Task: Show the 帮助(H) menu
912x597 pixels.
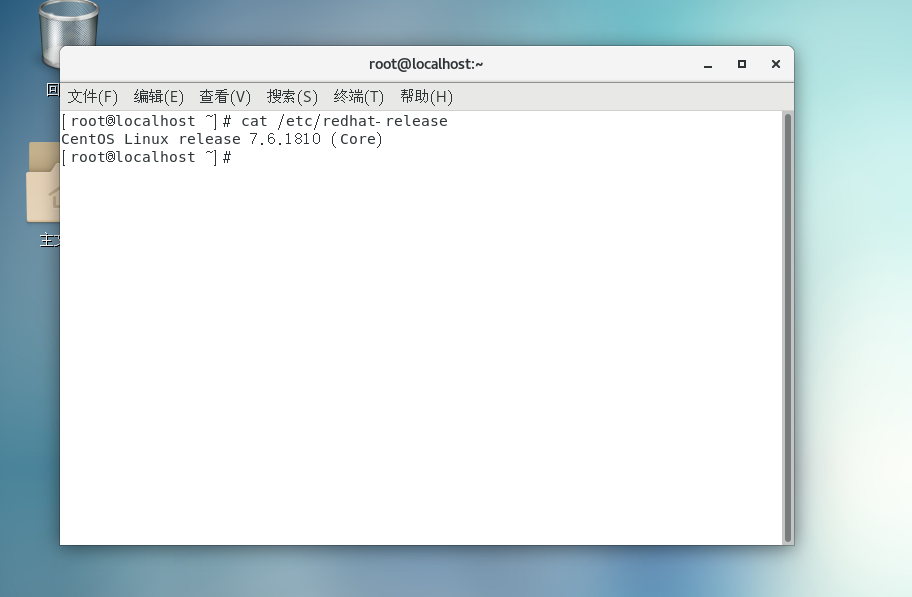Action: click(x=426, y=96)
